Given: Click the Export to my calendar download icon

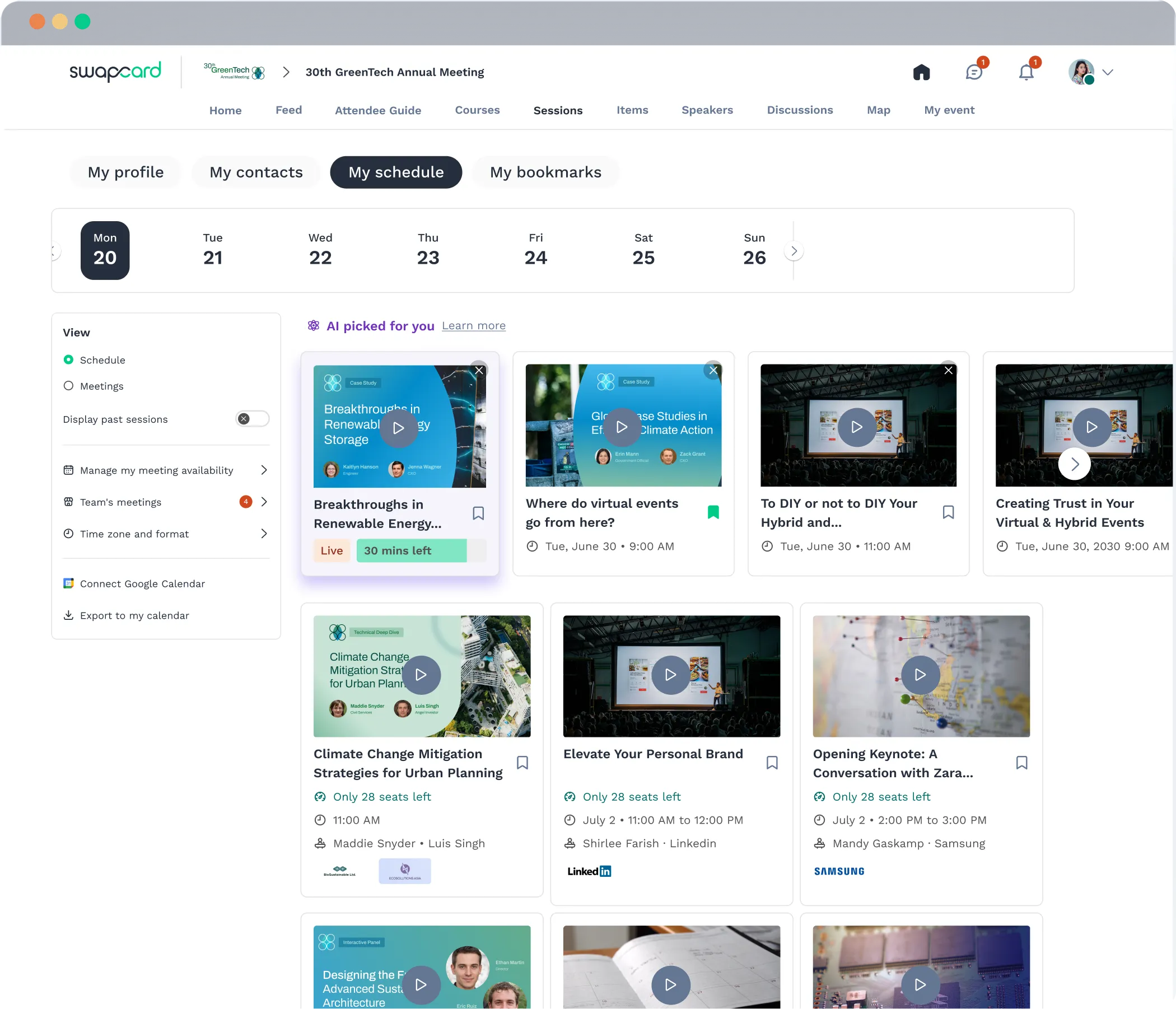Looking at the screenshot, I should point(68,615).
